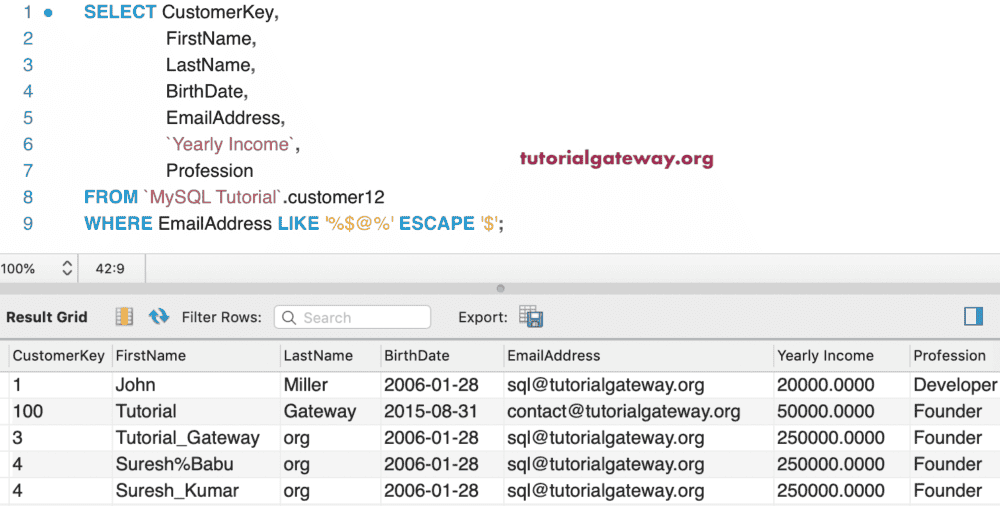Click the LastName column header
The width and height of the screenshot is (1000, 506).
coord(318,355)
